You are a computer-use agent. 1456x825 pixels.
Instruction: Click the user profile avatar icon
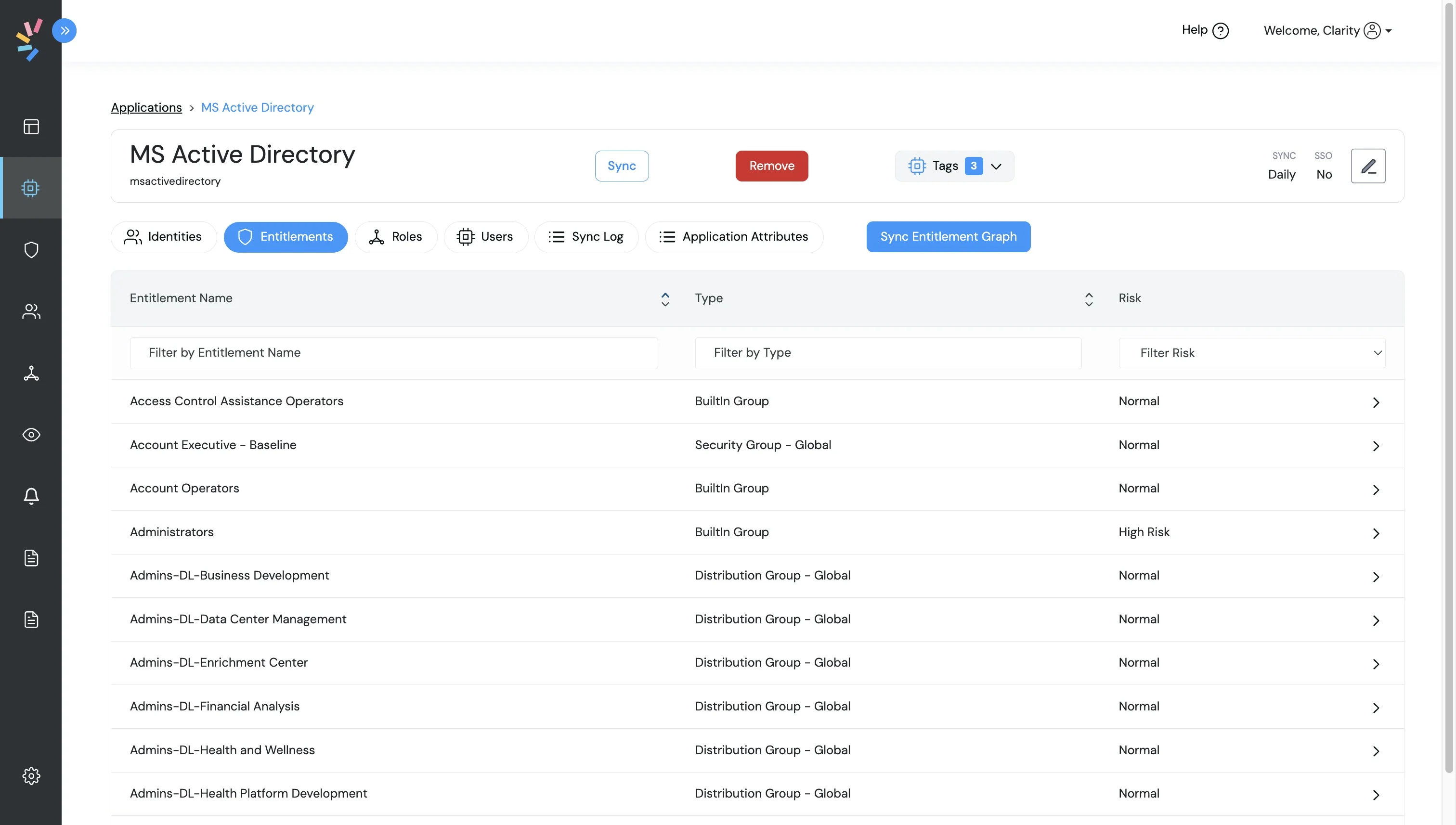click(1372, 30)
